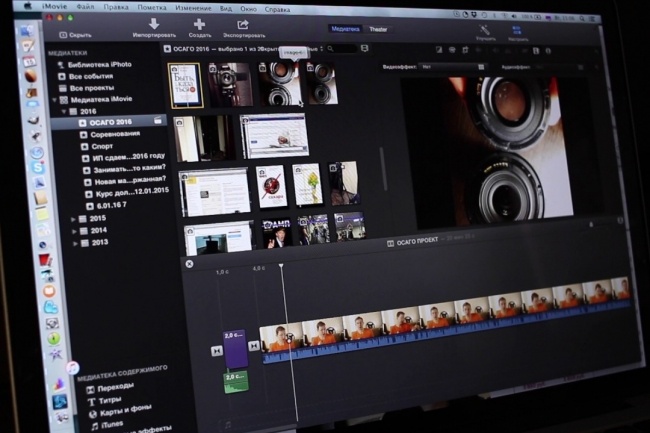Select Все события in sidebar
The height and width of the screenshot is (433, 650).
point(91,77)
